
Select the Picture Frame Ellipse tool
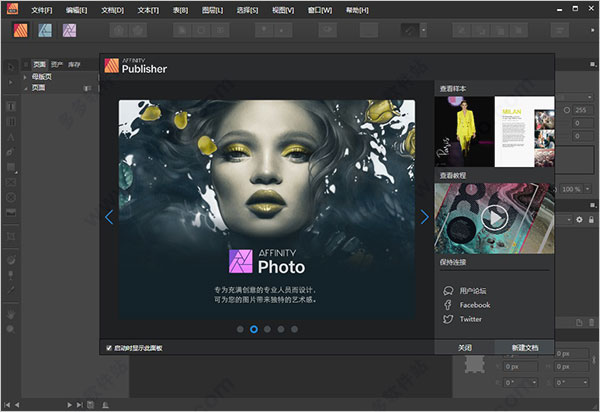coord(11,197)
